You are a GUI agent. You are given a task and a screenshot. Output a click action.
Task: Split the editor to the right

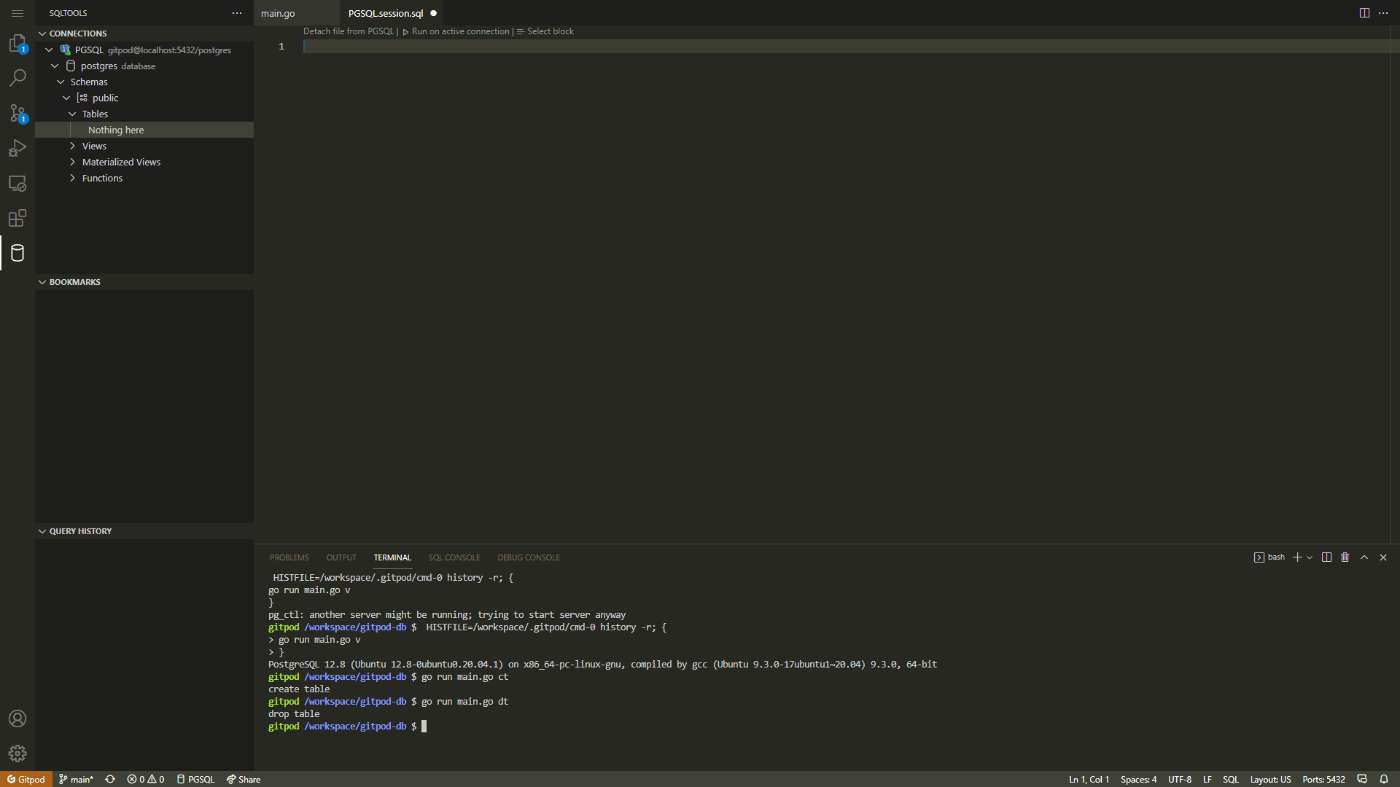pyautogui.click(x=1364, y=13)
